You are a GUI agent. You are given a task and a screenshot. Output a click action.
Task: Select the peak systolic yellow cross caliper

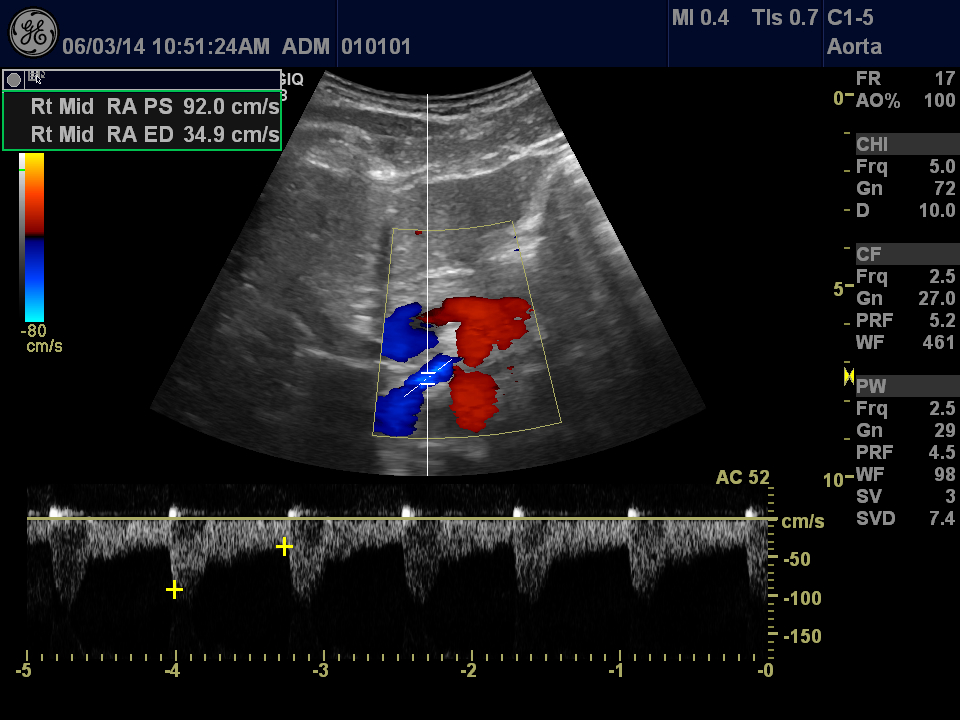(174, 590)
